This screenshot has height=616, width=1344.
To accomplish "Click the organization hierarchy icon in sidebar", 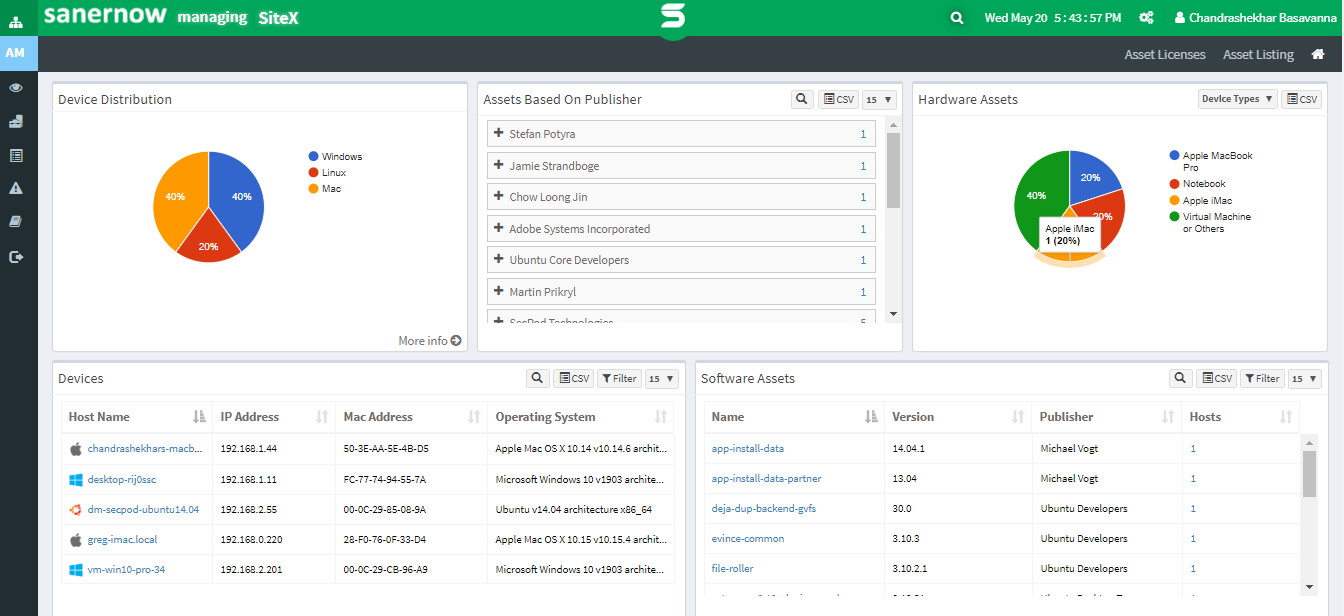I will click(x=16, y=20).
